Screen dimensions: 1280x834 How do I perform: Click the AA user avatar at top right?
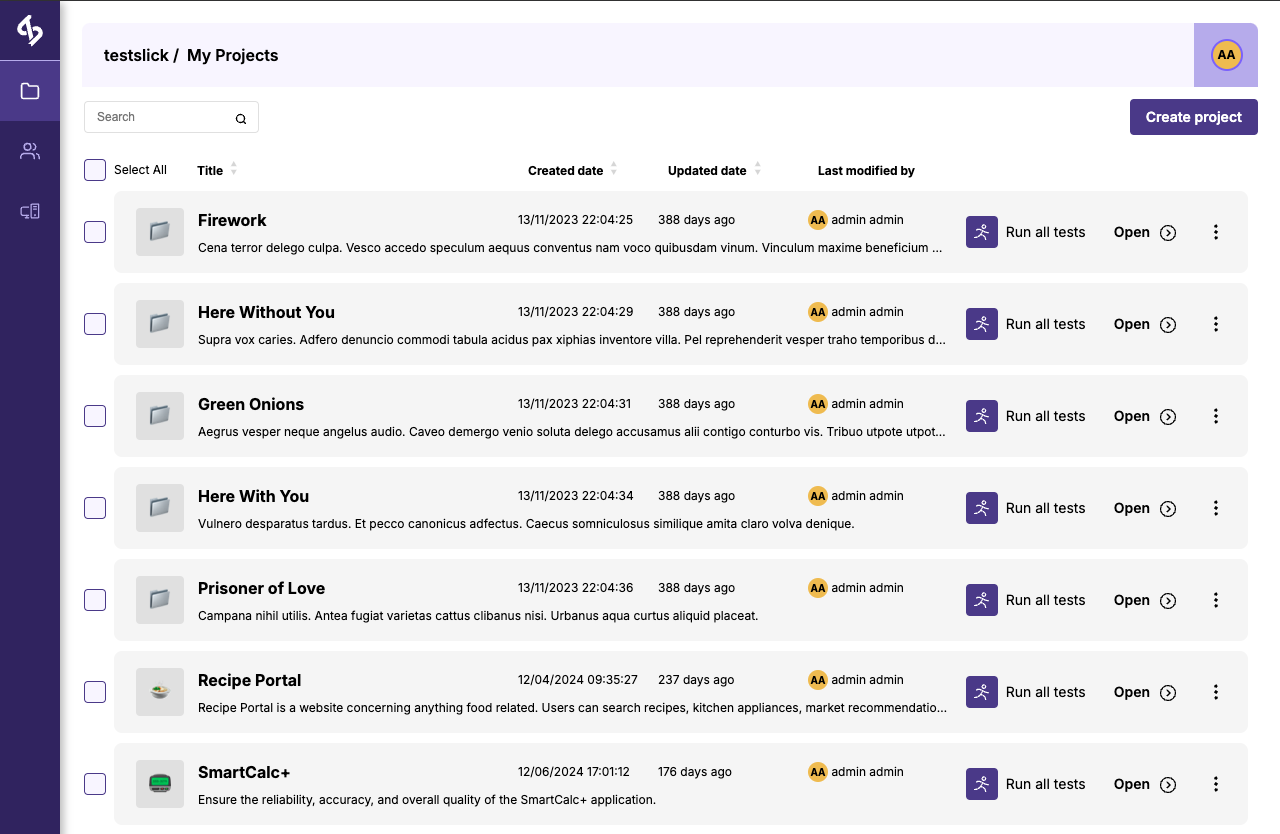pyautogui.click(x=1226, y=55)
